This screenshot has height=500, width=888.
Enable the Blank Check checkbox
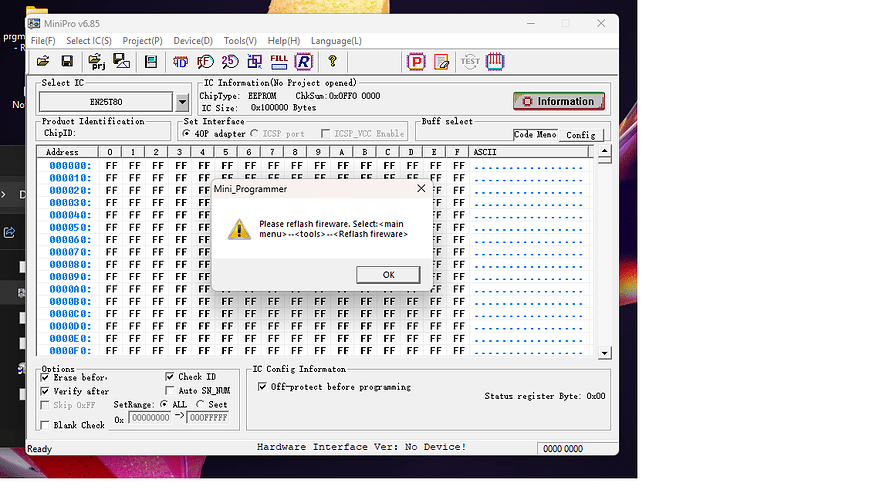[x=45, y=425]
